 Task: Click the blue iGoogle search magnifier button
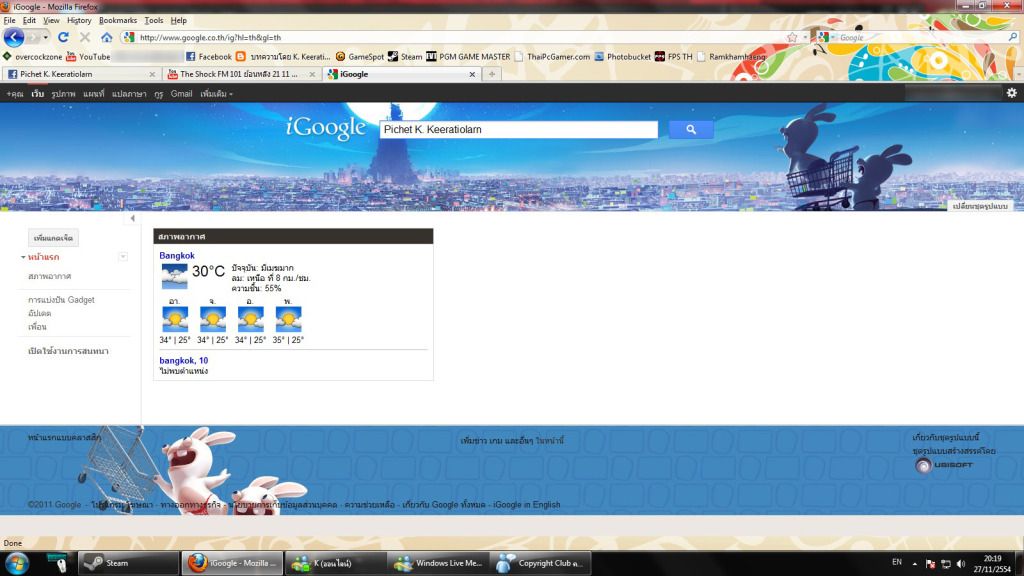pos(691,130)
